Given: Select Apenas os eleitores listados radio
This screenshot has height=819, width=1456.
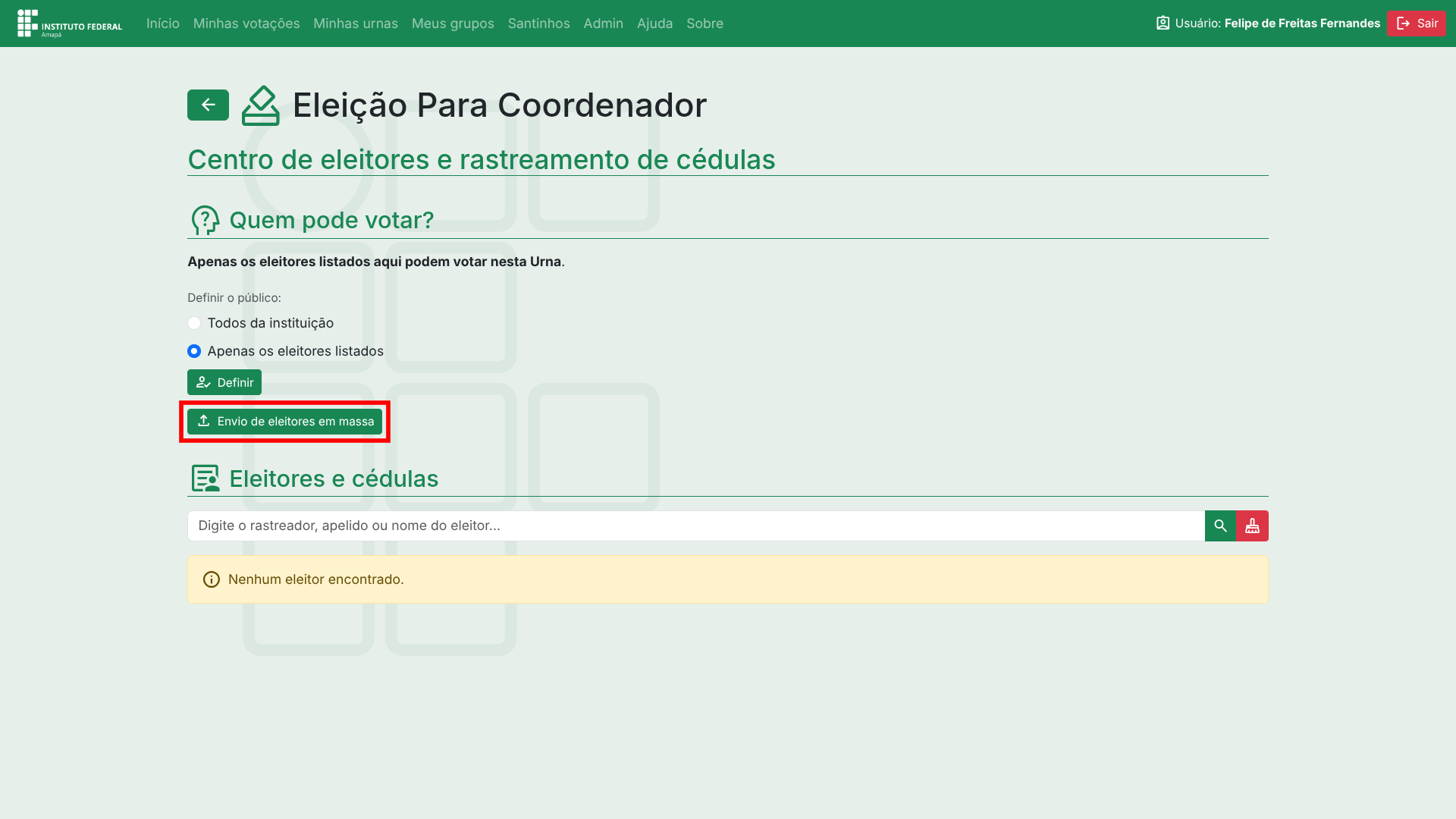Looking at the screenshot, I should coord(194,351).
